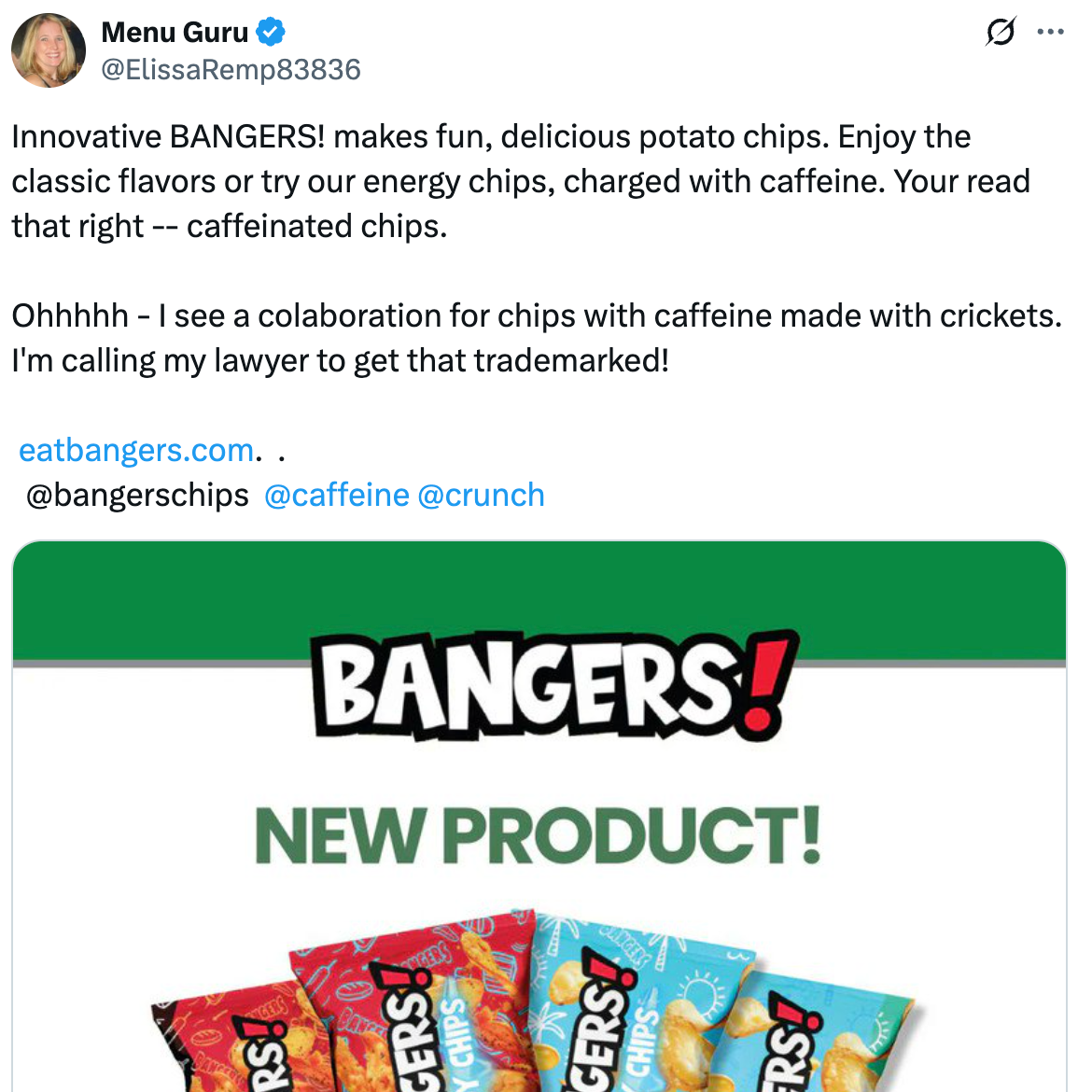Viewport: 1092px width, 1092px height.
Task: Click the blue verified checkmark badge
Action: (x=271, y=32)
